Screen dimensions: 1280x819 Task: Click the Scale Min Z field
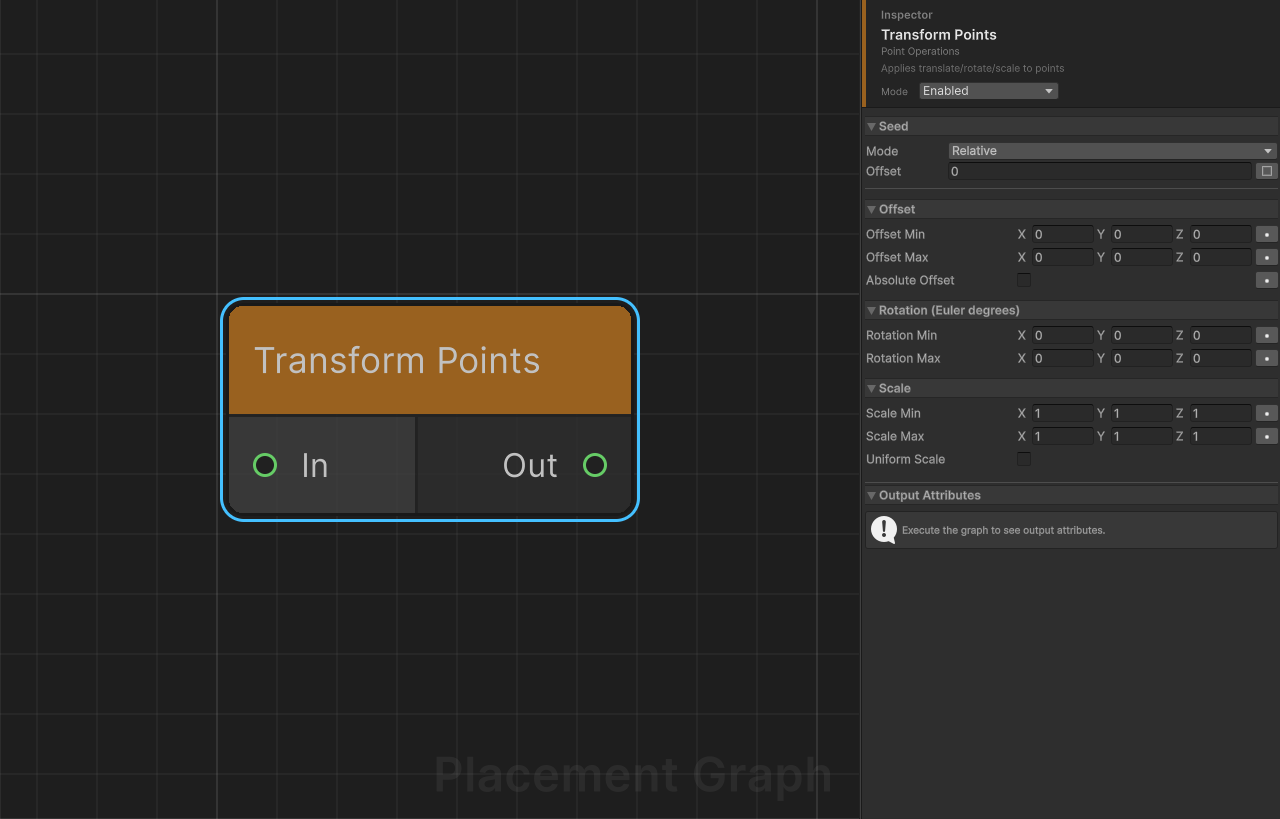pos(1220,413)
